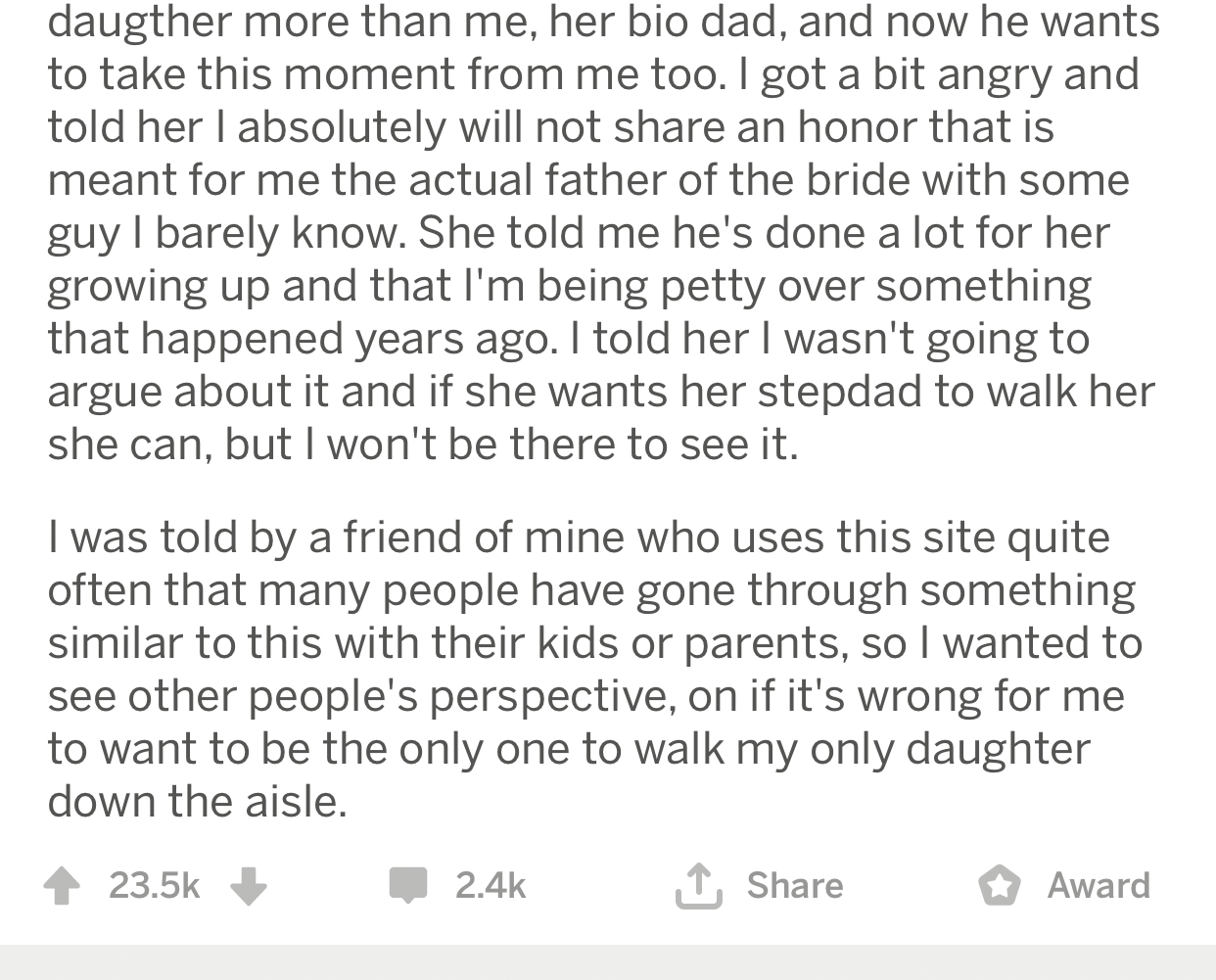1216x980 pixels.
Task: Open comments via the speech bubble icon
Action: (x=408, y=885)
